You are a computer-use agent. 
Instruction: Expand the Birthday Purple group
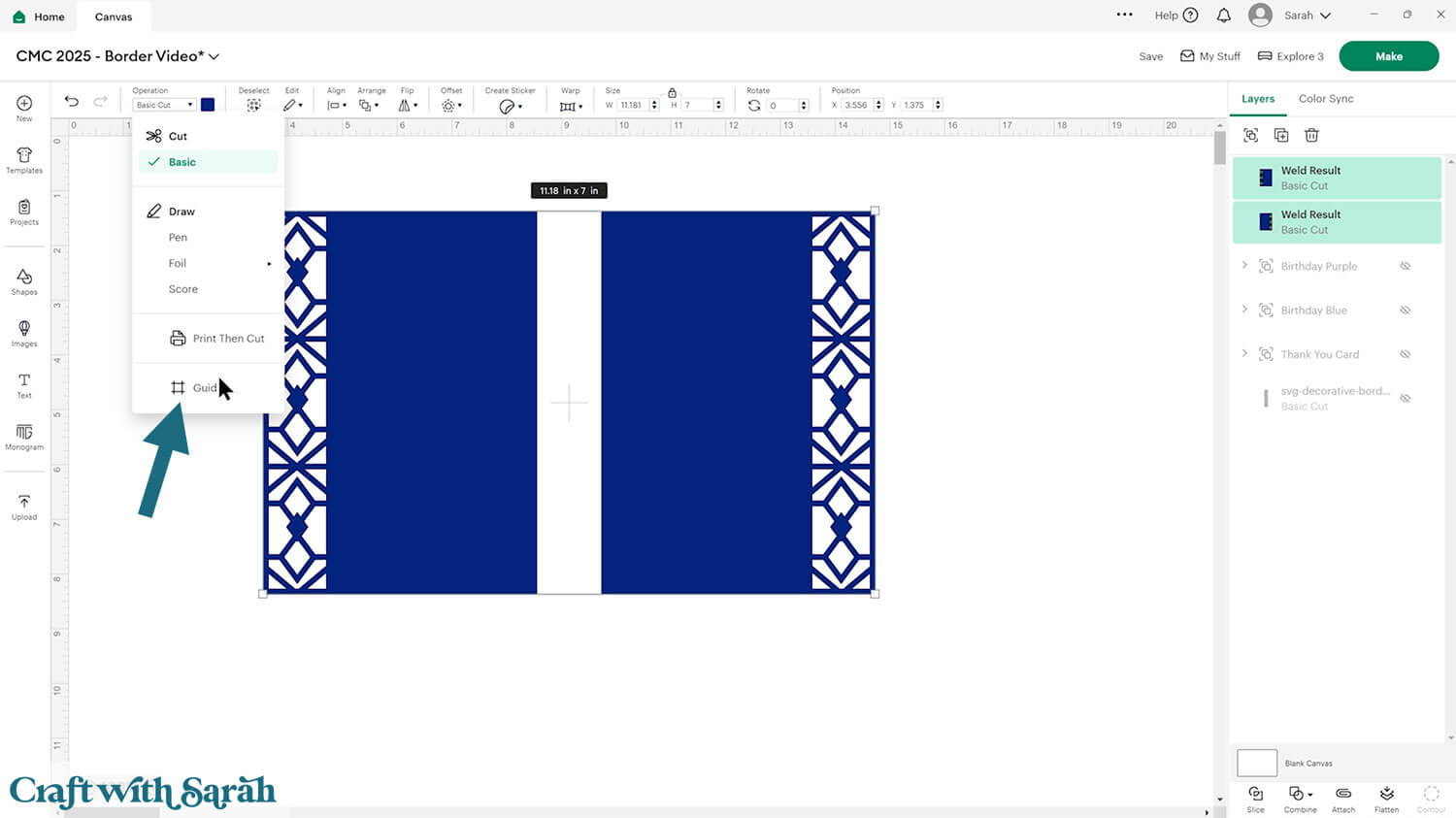coord(1244,266)
